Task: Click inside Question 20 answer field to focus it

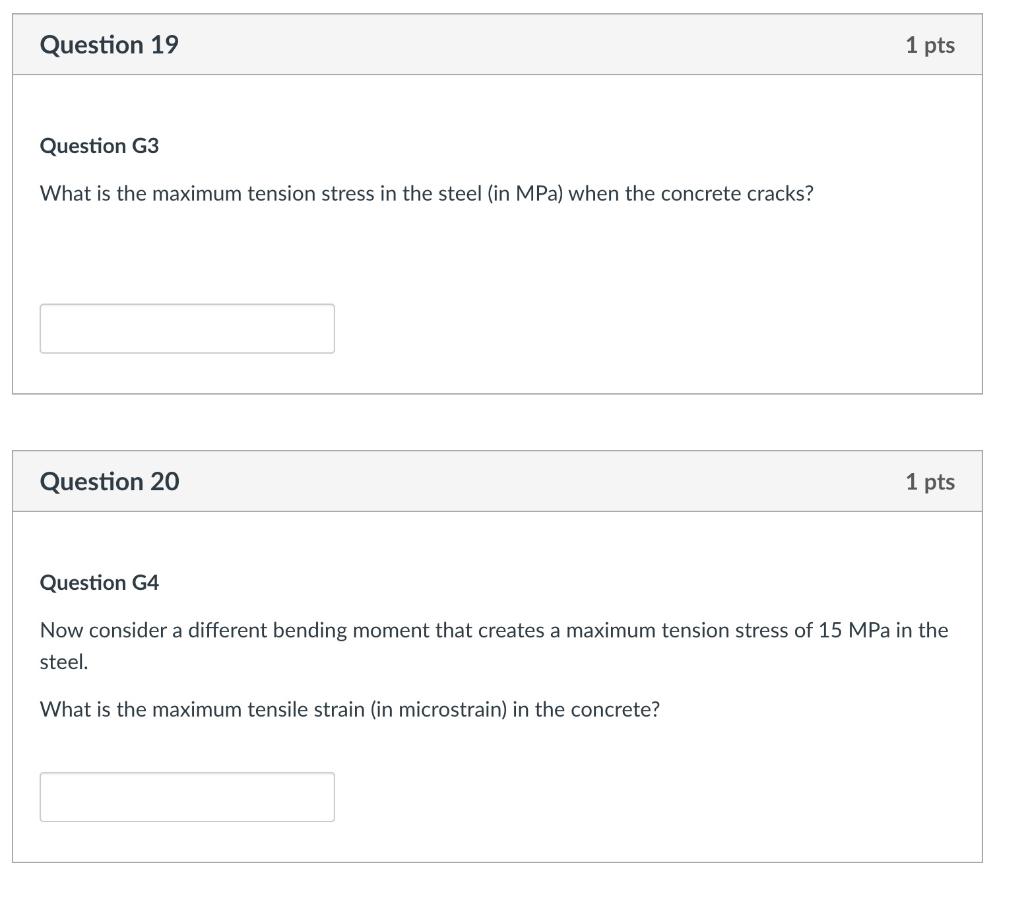Action: (187, 796)
